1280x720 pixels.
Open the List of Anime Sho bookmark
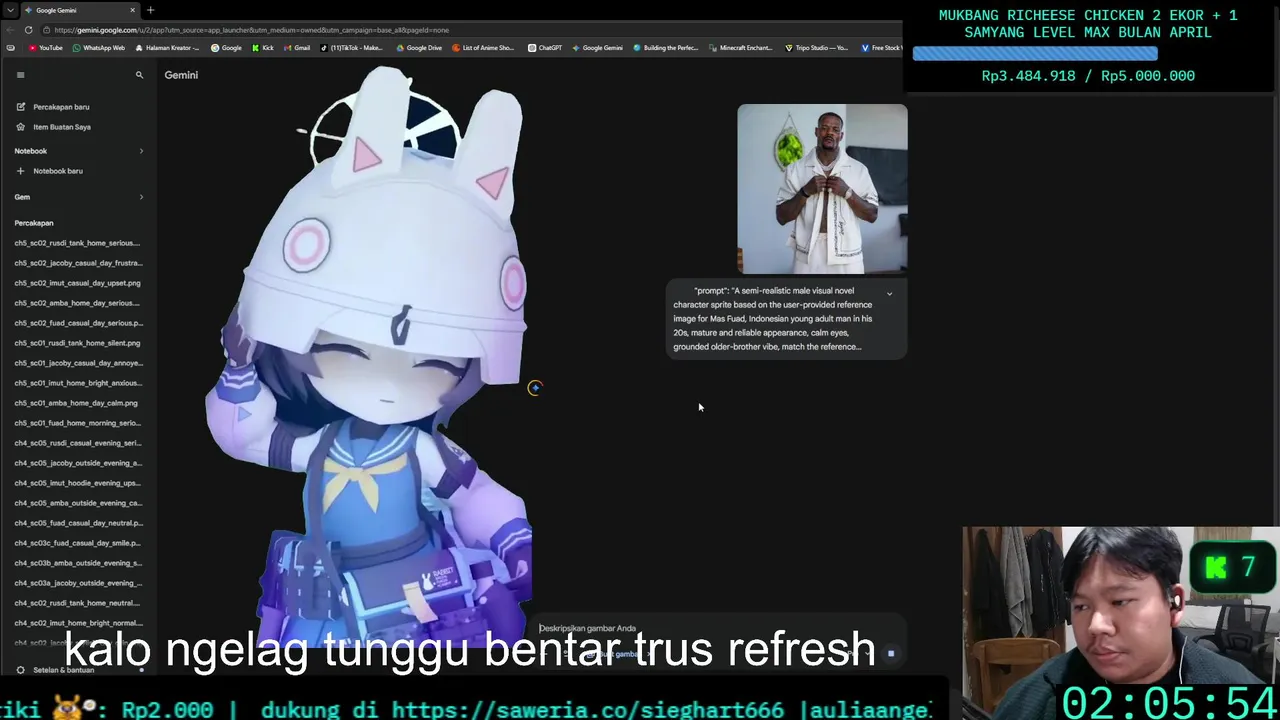[x=483, y=48]
